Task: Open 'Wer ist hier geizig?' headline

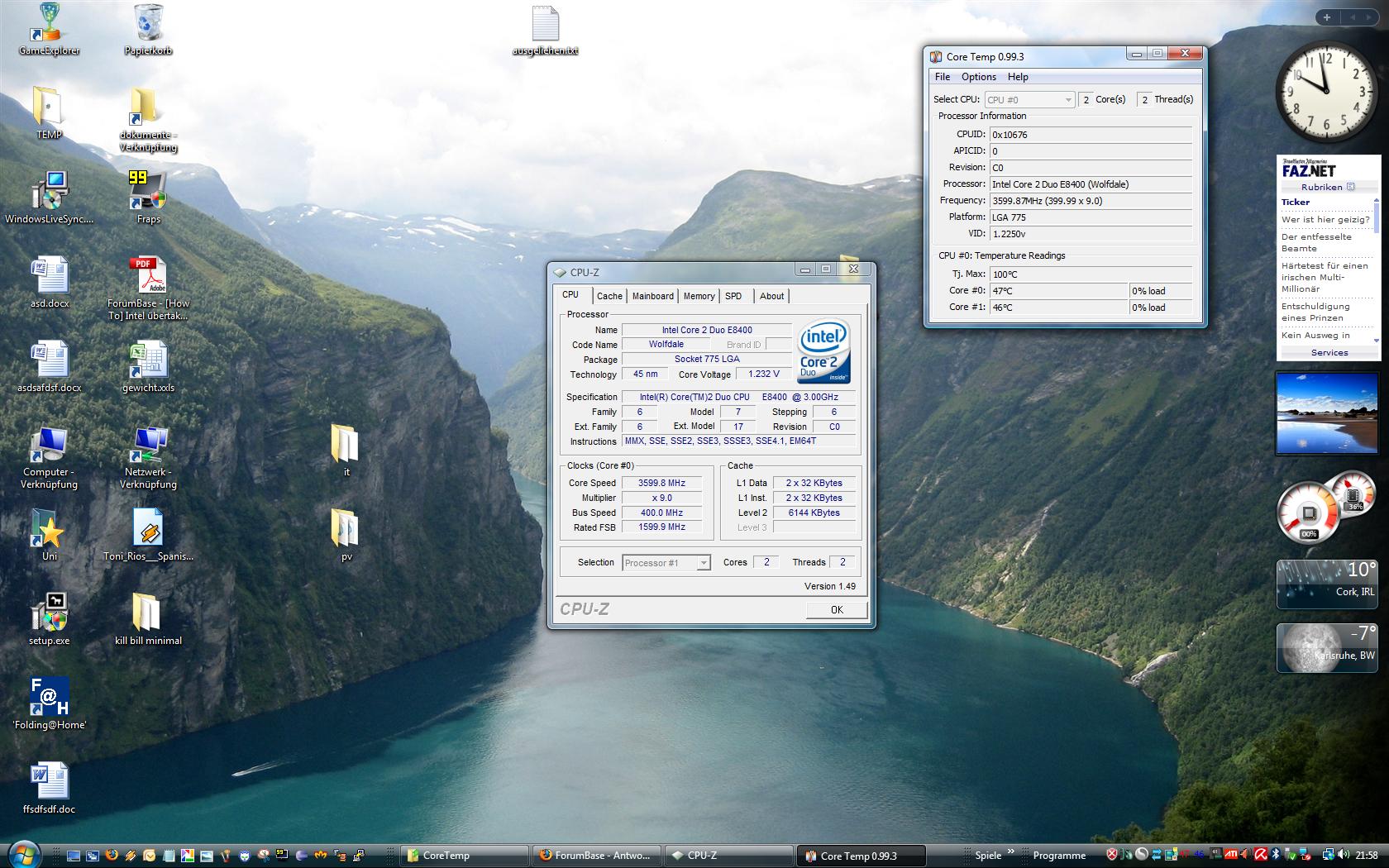Action: point(1325,219)
